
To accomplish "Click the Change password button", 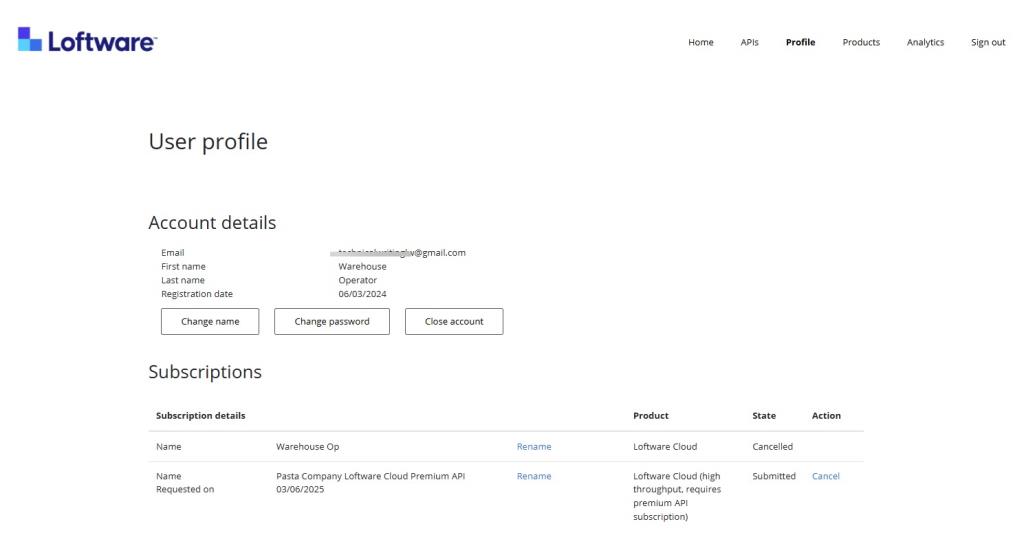I will point(332,321).
